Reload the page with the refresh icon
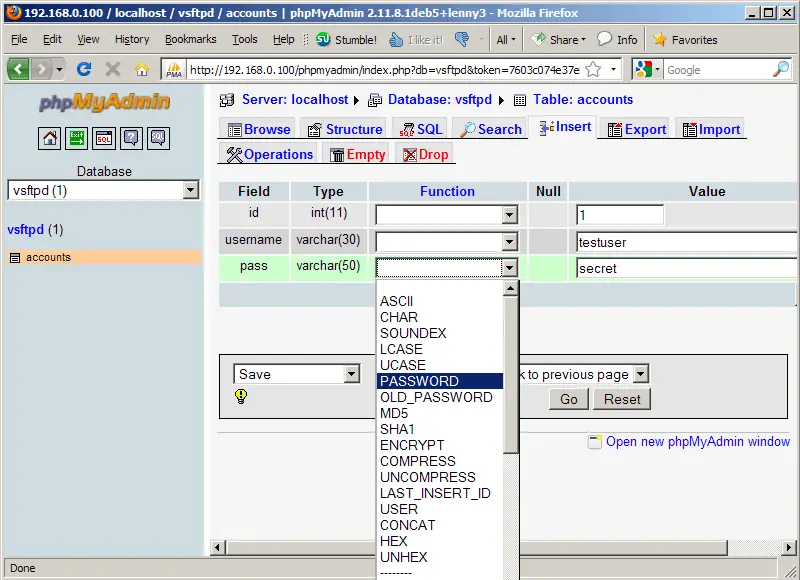This screenshot has width=800, height=580. pyautogui.click(x=84, y=69)
